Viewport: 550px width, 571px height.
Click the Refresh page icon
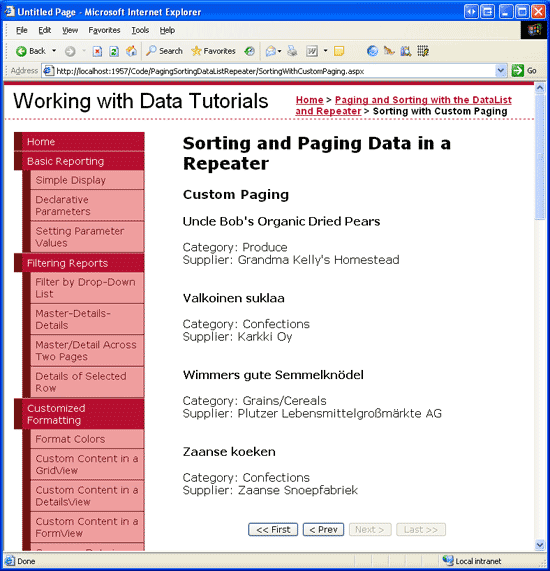pos(114,51)
